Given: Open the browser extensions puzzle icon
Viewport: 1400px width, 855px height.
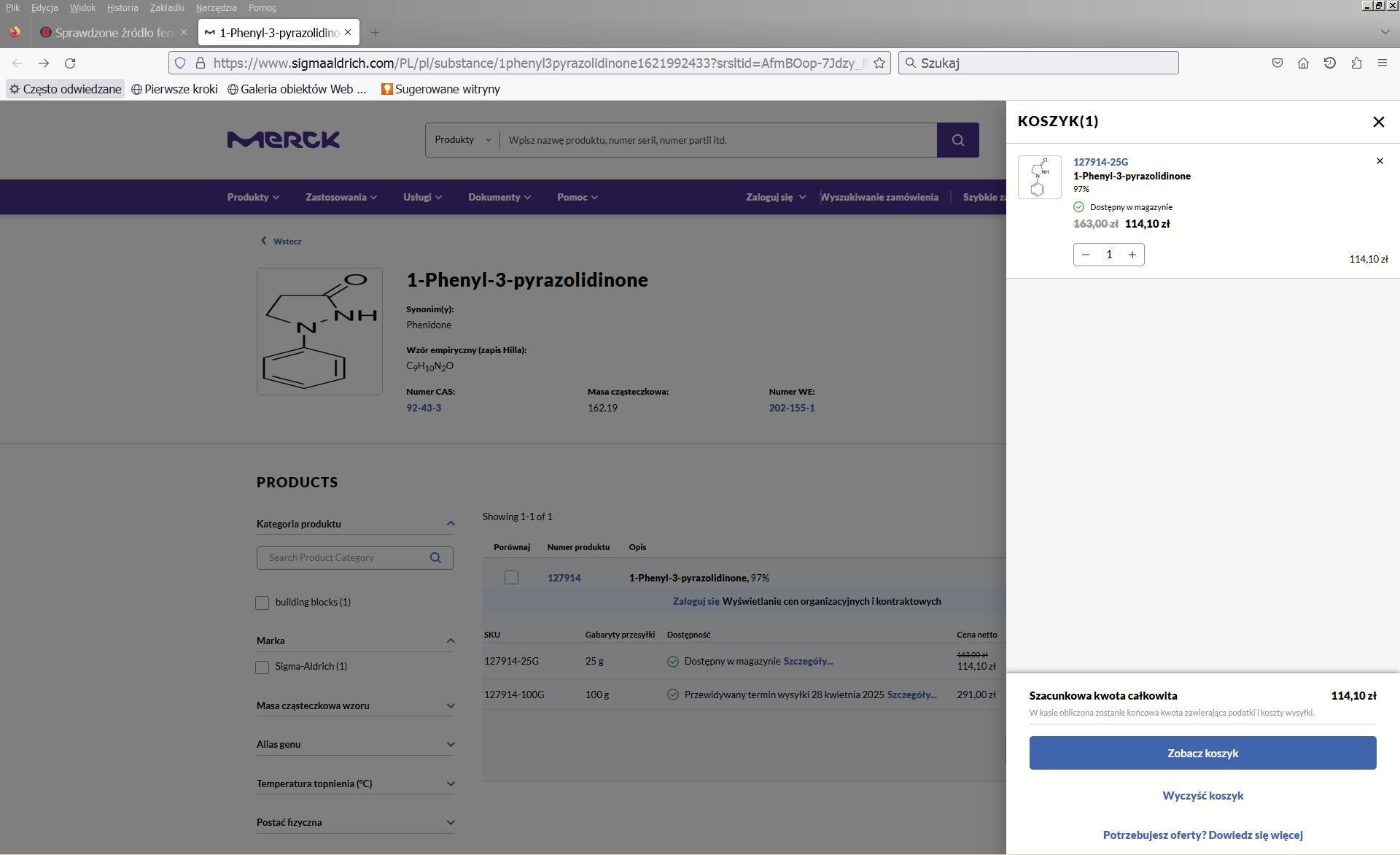Looking at the screenshot, I should 1356,63.
